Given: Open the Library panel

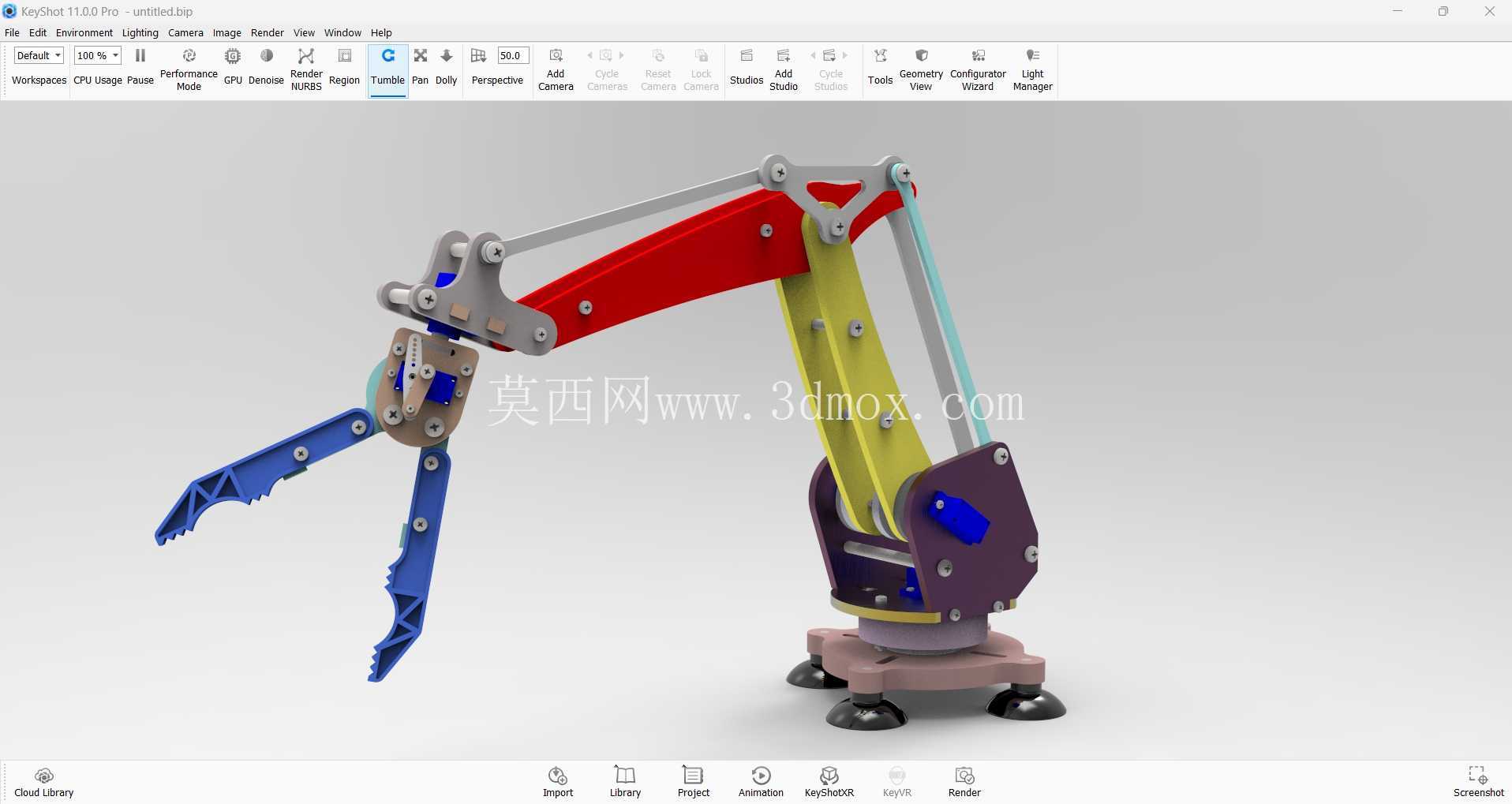Looking at the screenshot, I should (x=625, y=782).
